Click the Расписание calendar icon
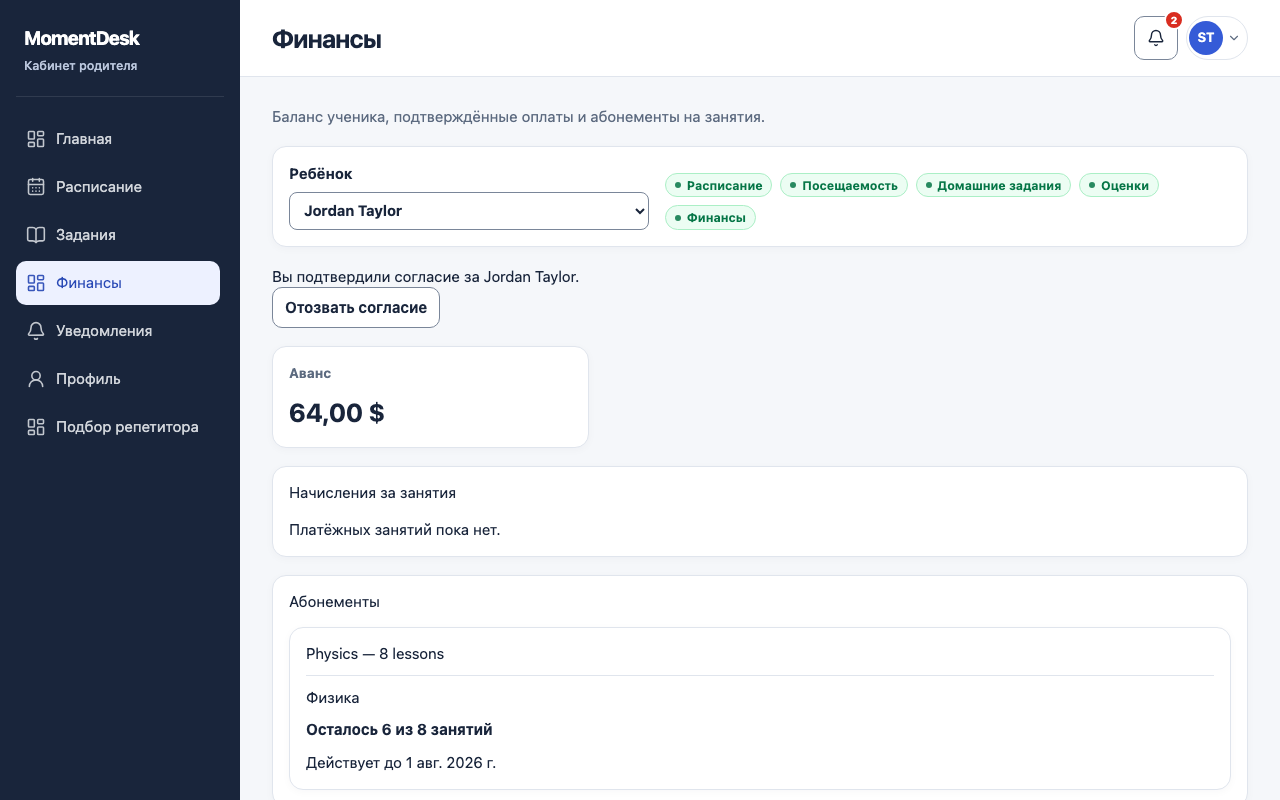The image size is (1280, 800). click(36, 187)
